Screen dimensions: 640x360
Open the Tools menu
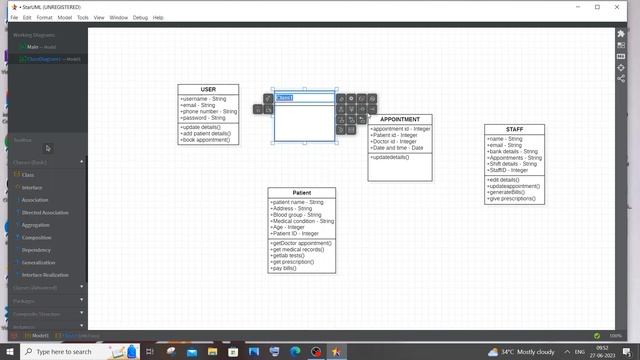point(82,18)
